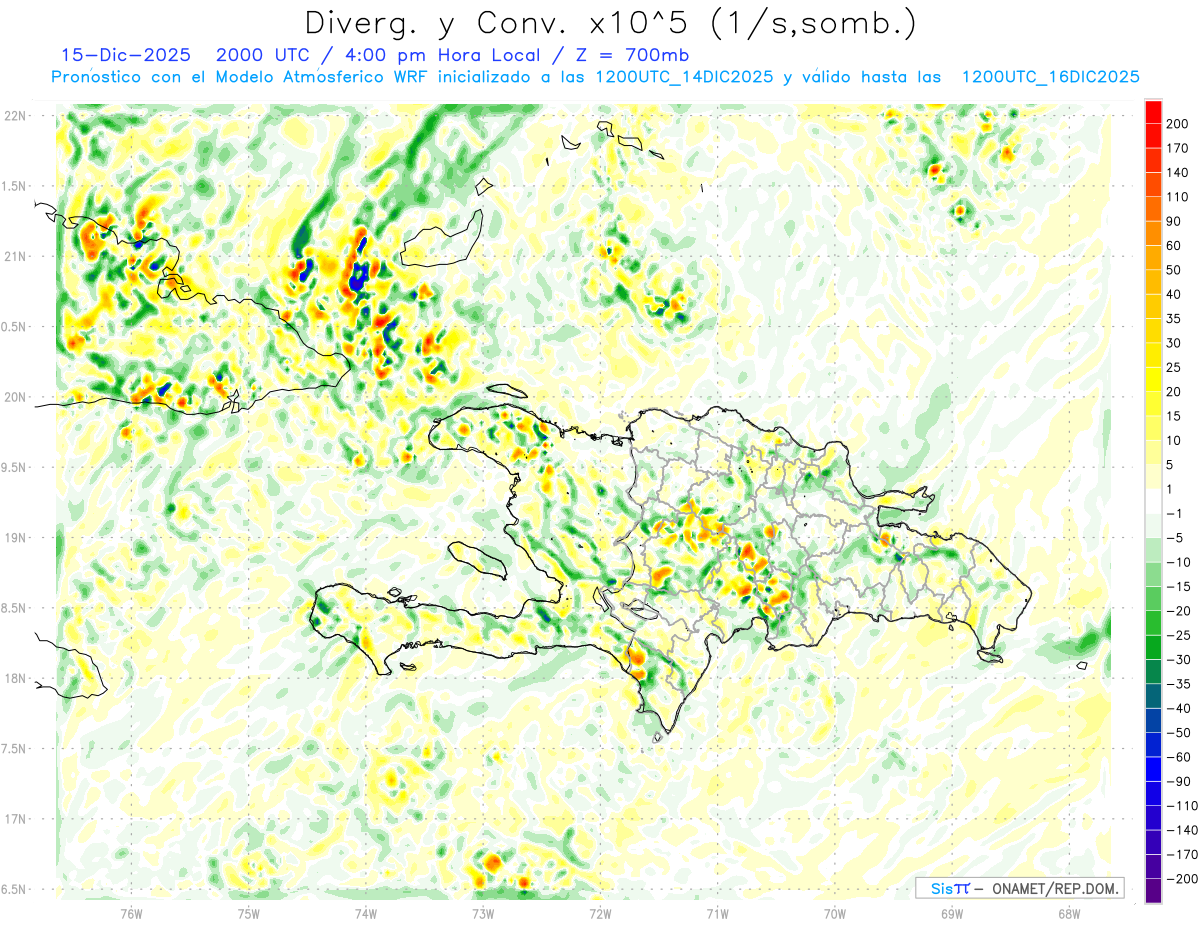Viewport: 1200px width, 927px height.
Task: Click the colorbar value "-110"
Action: 1180,805
